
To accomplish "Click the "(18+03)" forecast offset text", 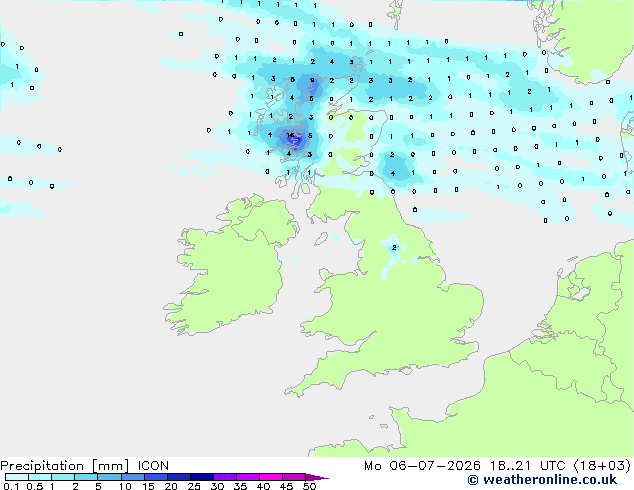I will [x=602, y=466].
